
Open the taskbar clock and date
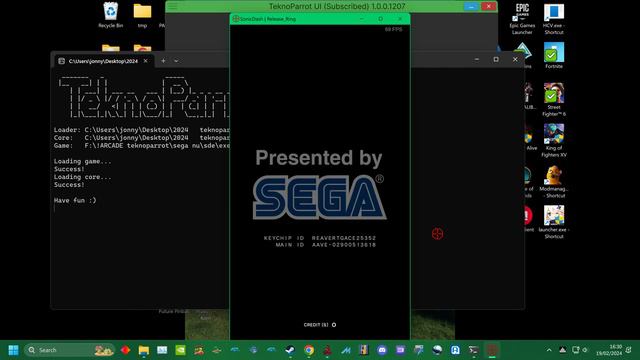click(609, 350)
